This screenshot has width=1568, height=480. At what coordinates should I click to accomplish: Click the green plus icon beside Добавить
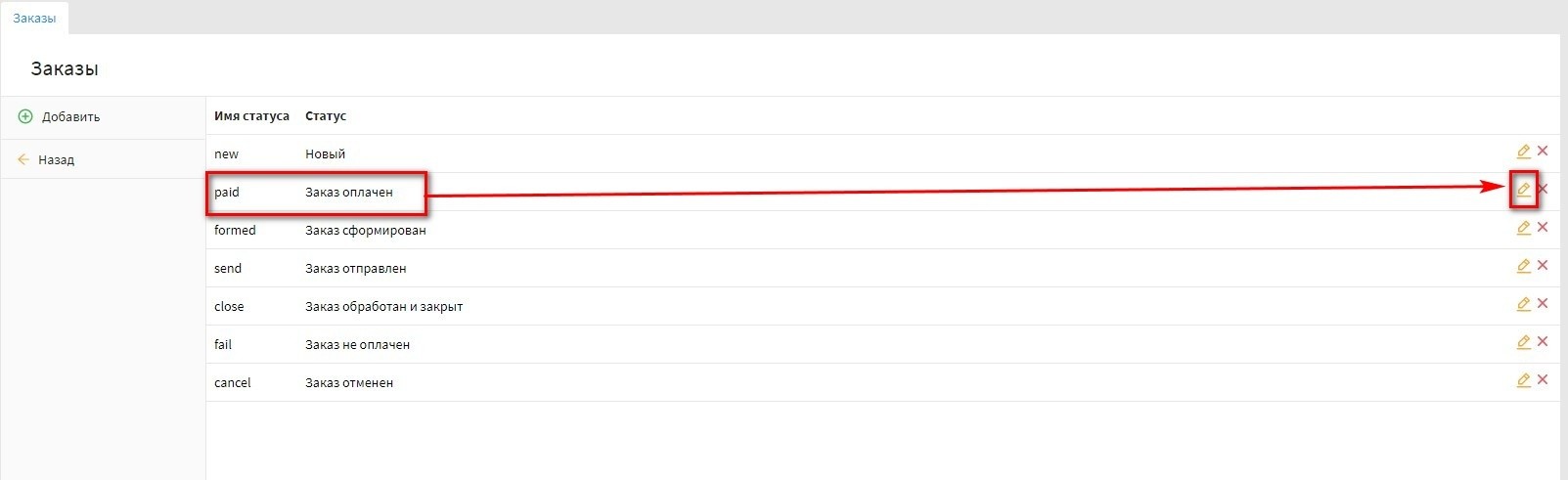pos(25,116)
